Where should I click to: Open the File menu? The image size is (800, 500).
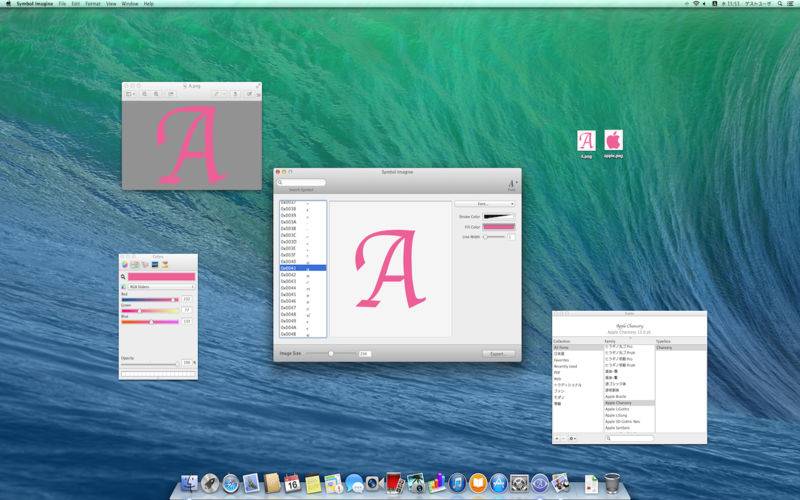click(62, 4)
